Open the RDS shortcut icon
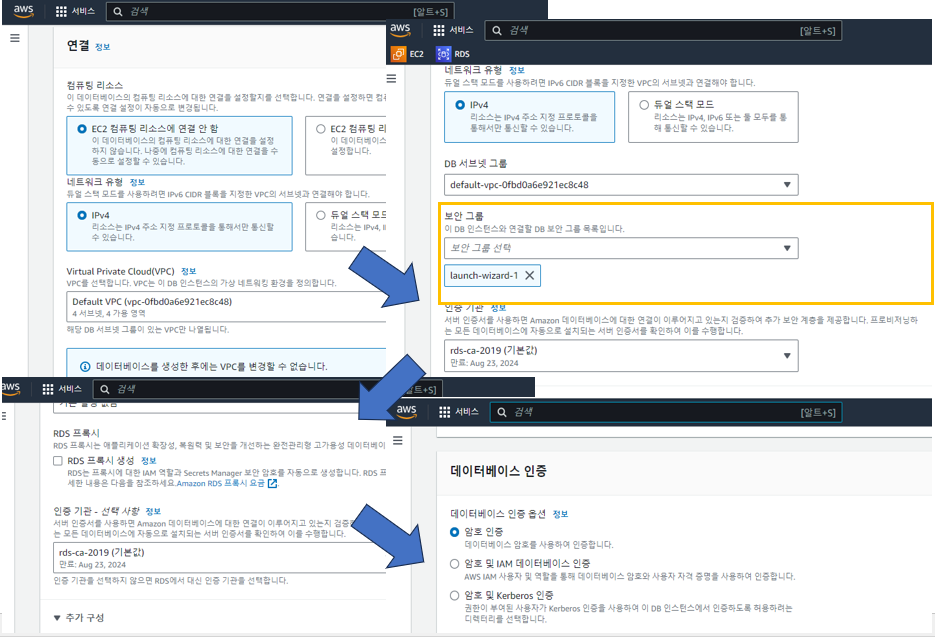Viewport: 935px width, 637px height. (443, 54)
